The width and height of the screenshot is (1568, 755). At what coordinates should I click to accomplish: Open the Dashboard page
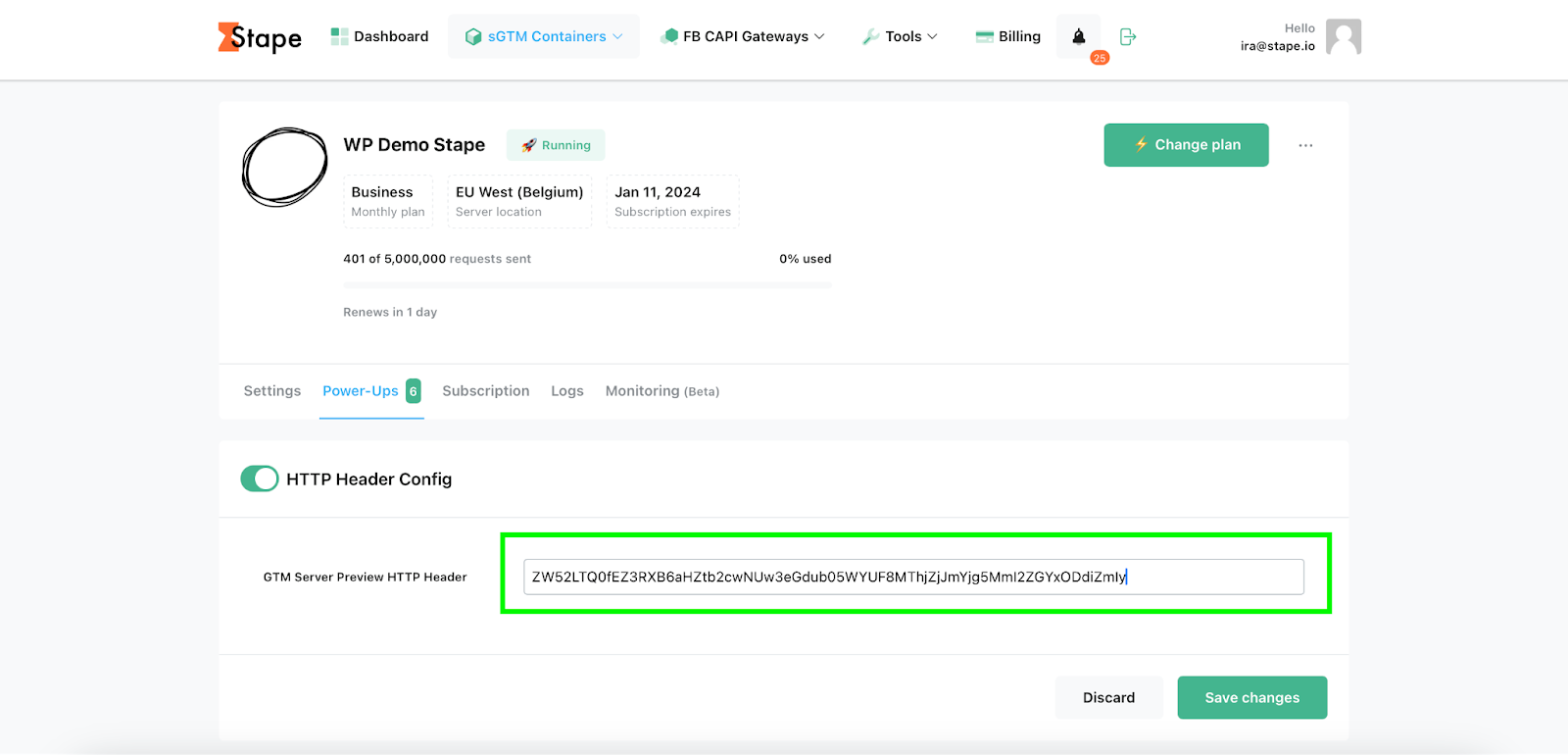[x=380, y=36]
